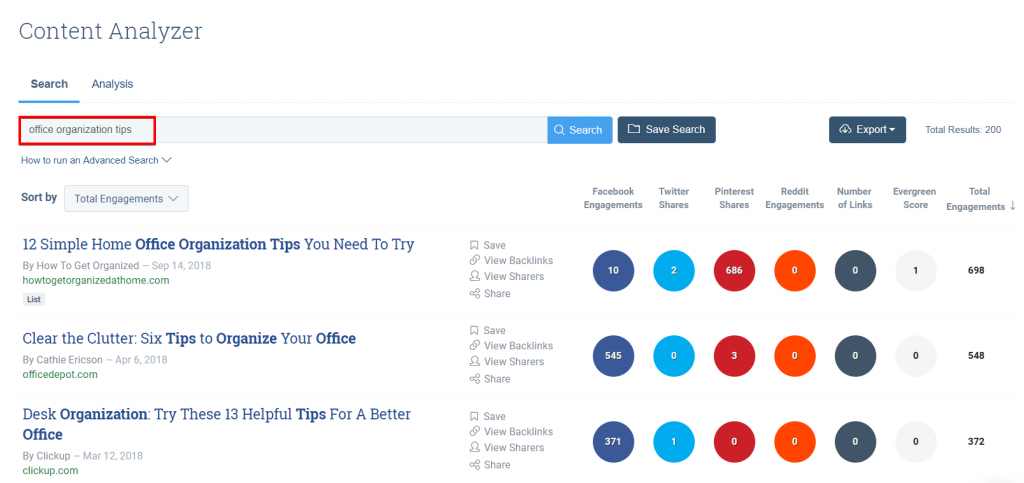Screen dimensions: 1024x483
Task: Switch to the Analysis tab
Action: (112, 84)
